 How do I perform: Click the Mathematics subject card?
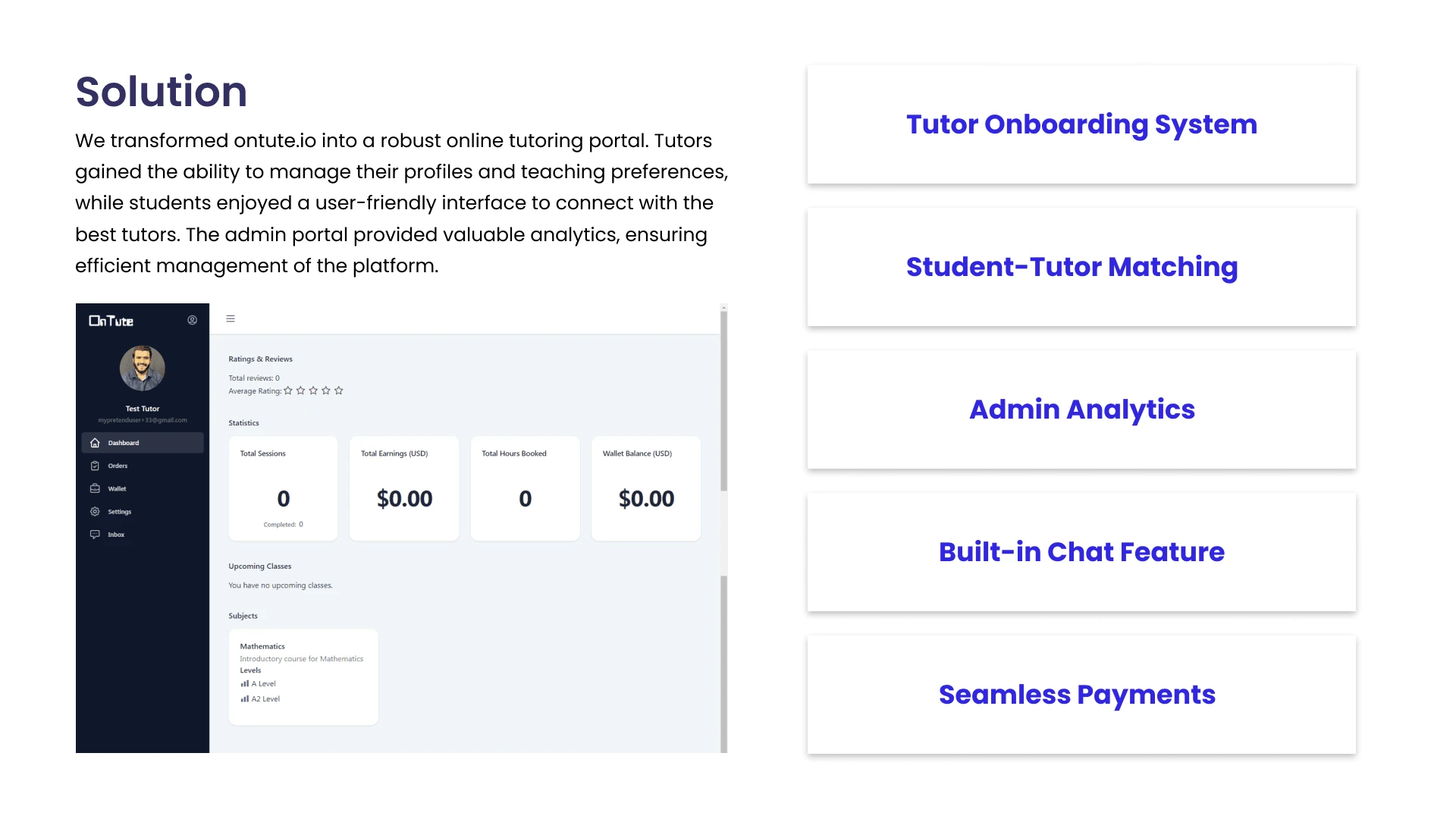(x=303, y=677)
